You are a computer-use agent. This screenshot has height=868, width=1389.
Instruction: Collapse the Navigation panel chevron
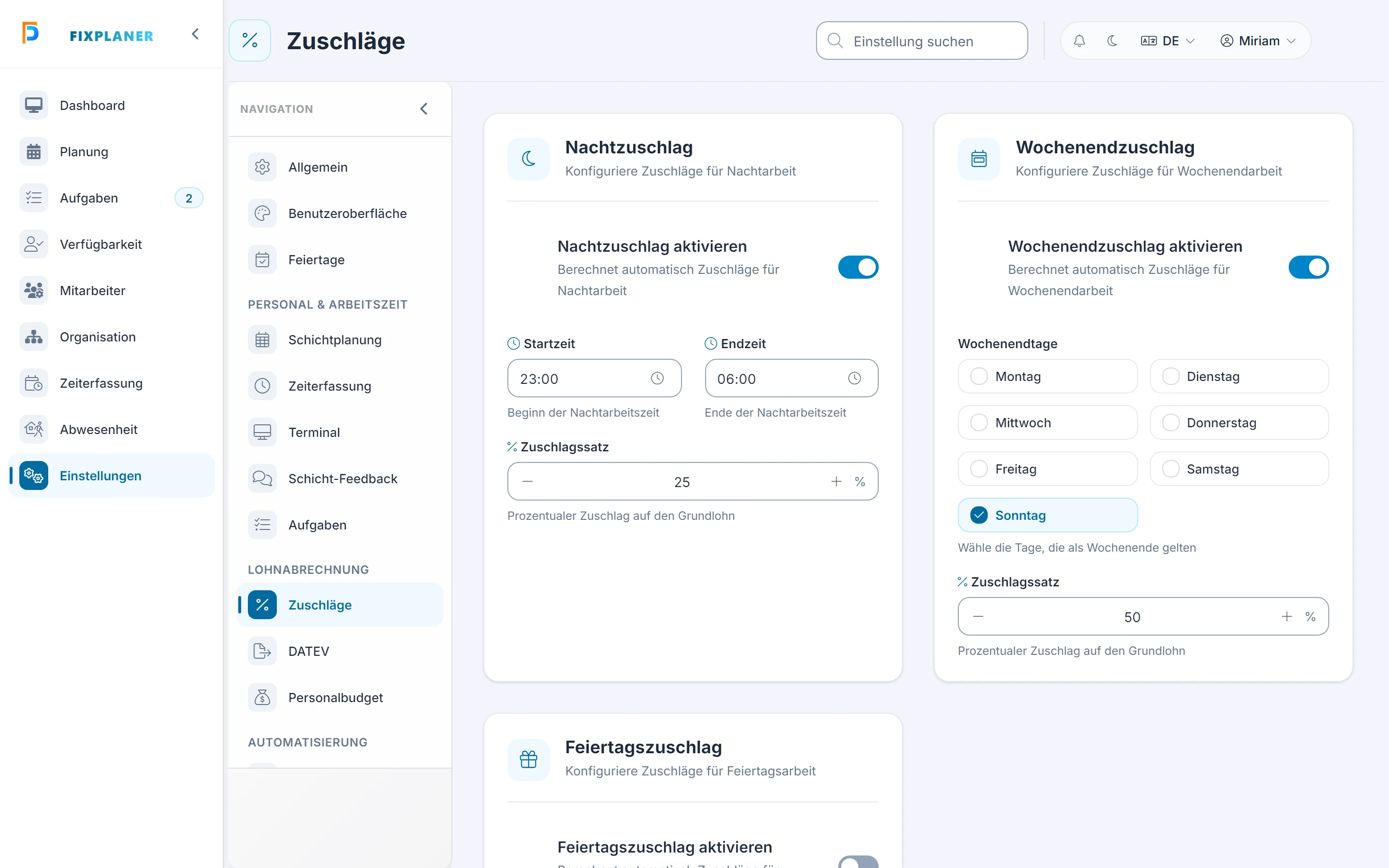[x=423, y=109]
